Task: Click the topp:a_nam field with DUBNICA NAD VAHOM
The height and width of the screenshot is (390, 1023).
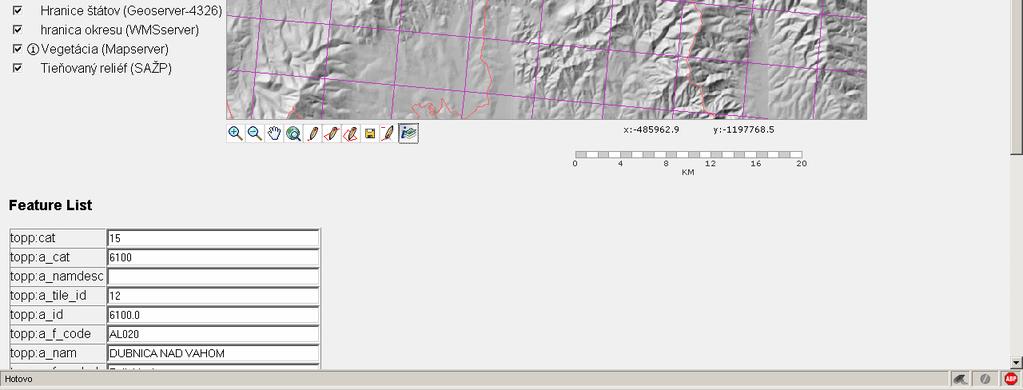Action: (x=213, y=353)
